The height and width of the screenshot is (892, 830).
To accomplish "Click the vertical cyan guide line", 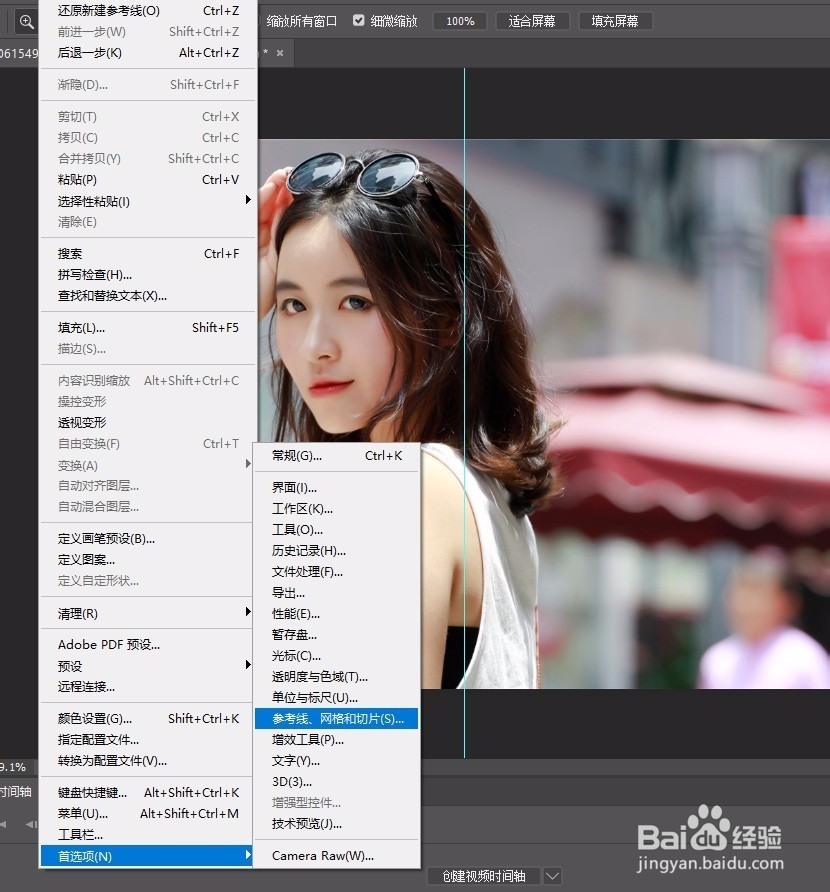I will pos(464,413).
